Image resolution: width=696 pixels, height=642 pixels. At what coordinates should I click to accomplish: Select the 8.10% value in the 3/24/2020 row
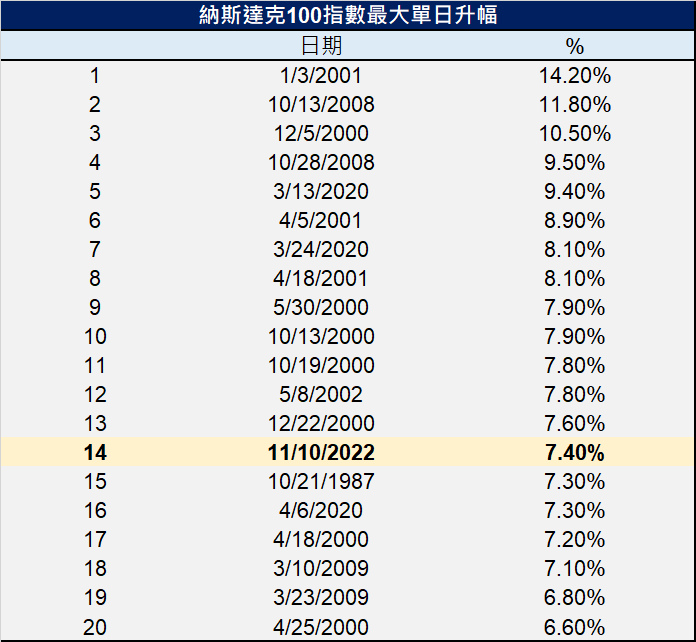(x=575, y=250)
